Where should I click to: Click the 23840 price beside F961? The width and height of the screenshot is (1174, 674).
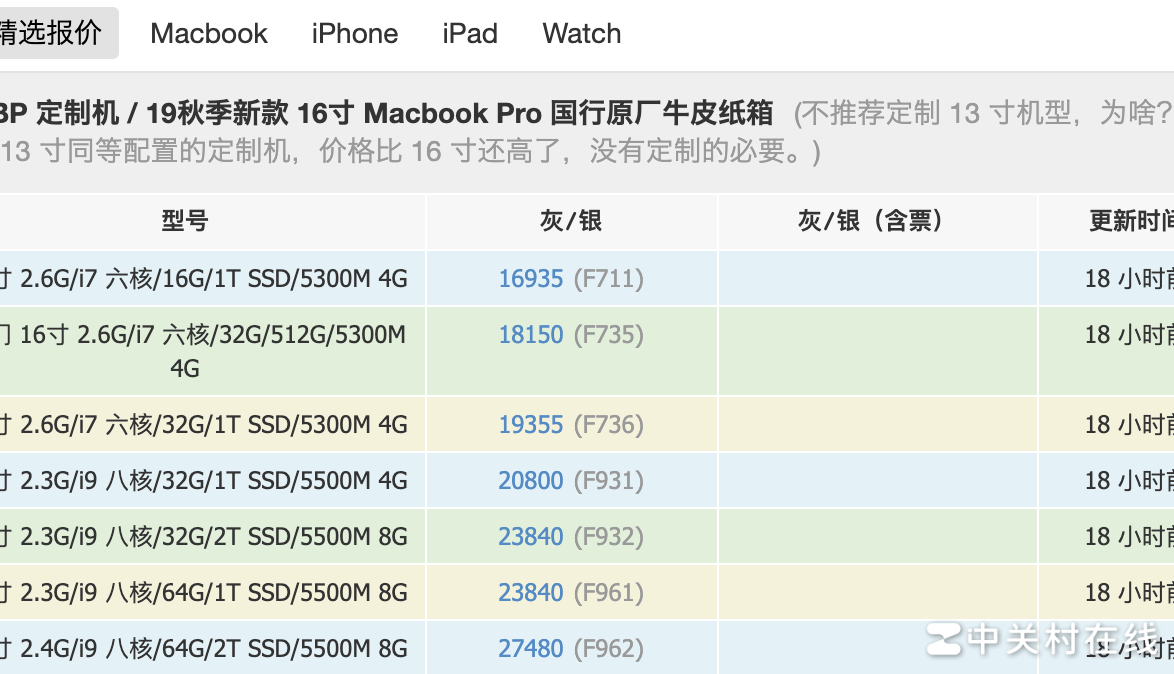[x=531, y=593]
